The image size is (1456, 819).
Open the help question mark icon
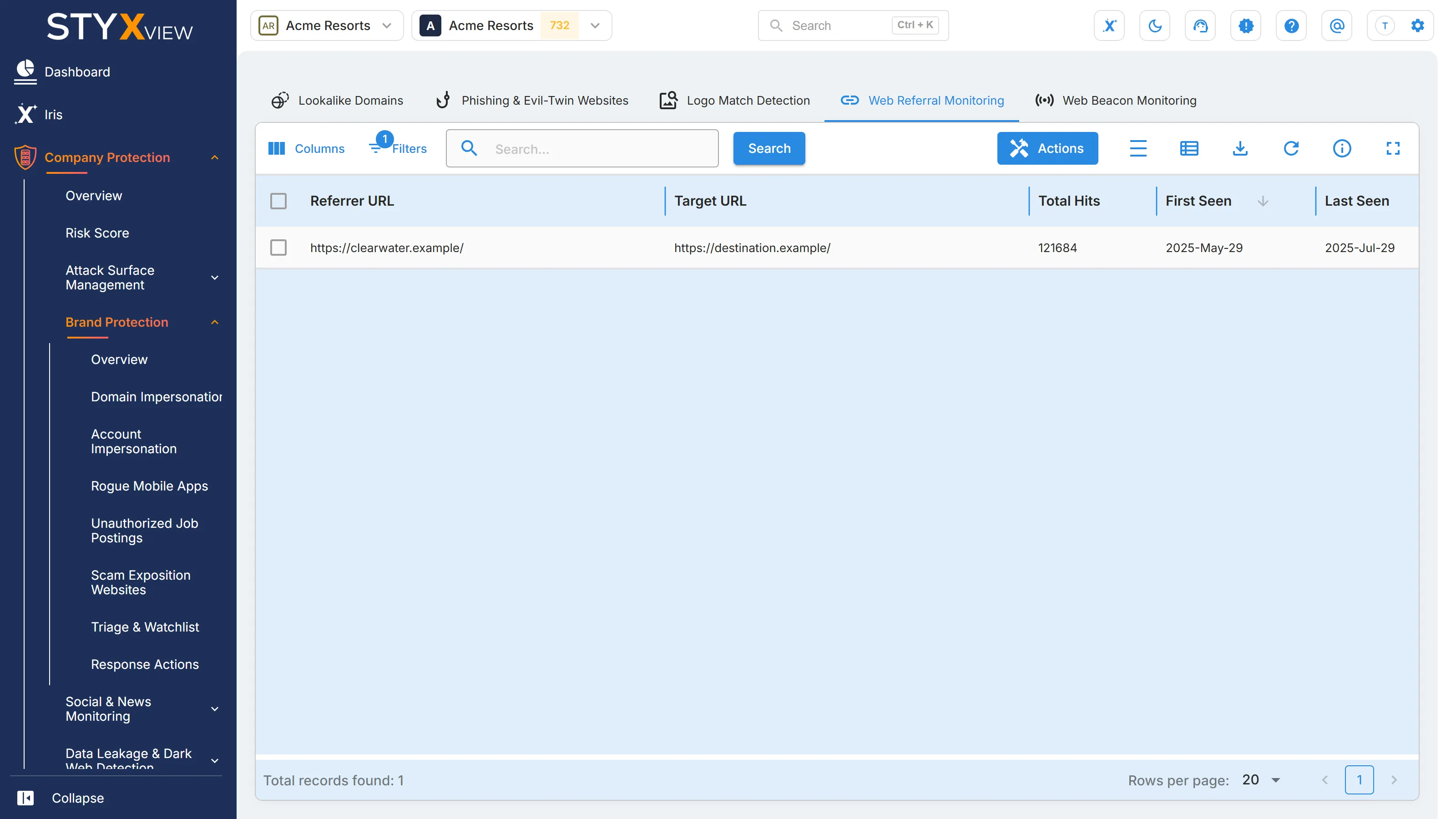click(x=1291, y=25)
